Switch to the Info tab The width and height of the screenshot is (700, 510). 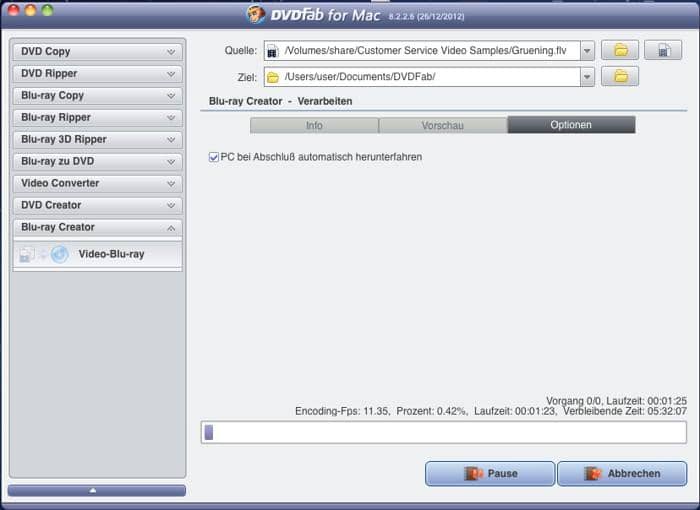314,125
